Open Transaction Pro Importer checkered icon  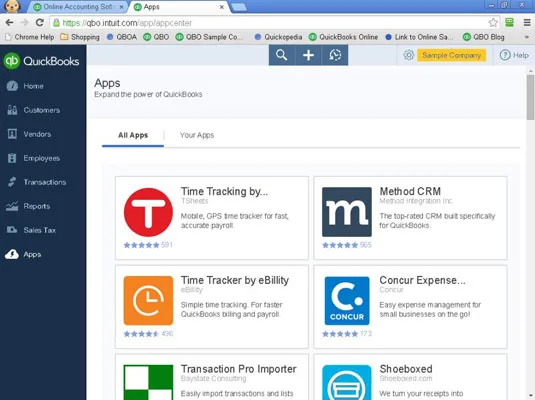148,382
